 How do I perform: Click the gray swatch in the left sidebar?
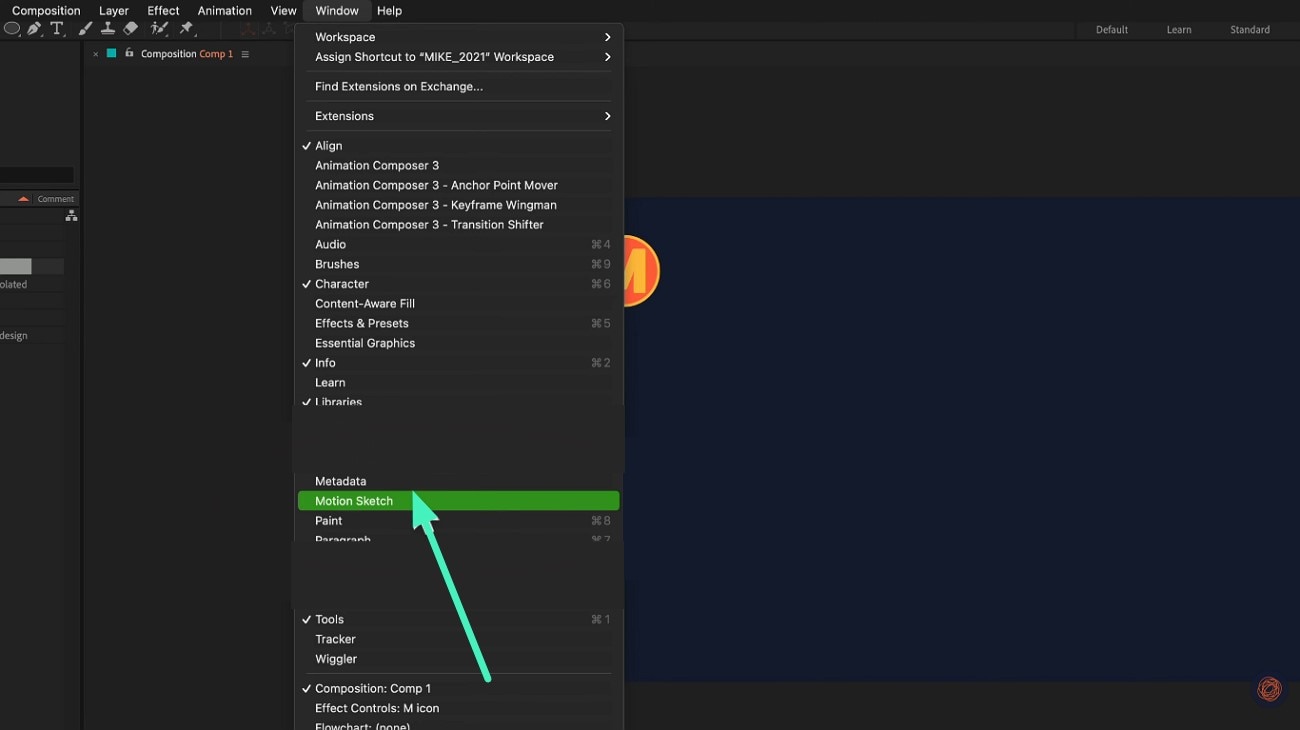(x=15, y=265)
